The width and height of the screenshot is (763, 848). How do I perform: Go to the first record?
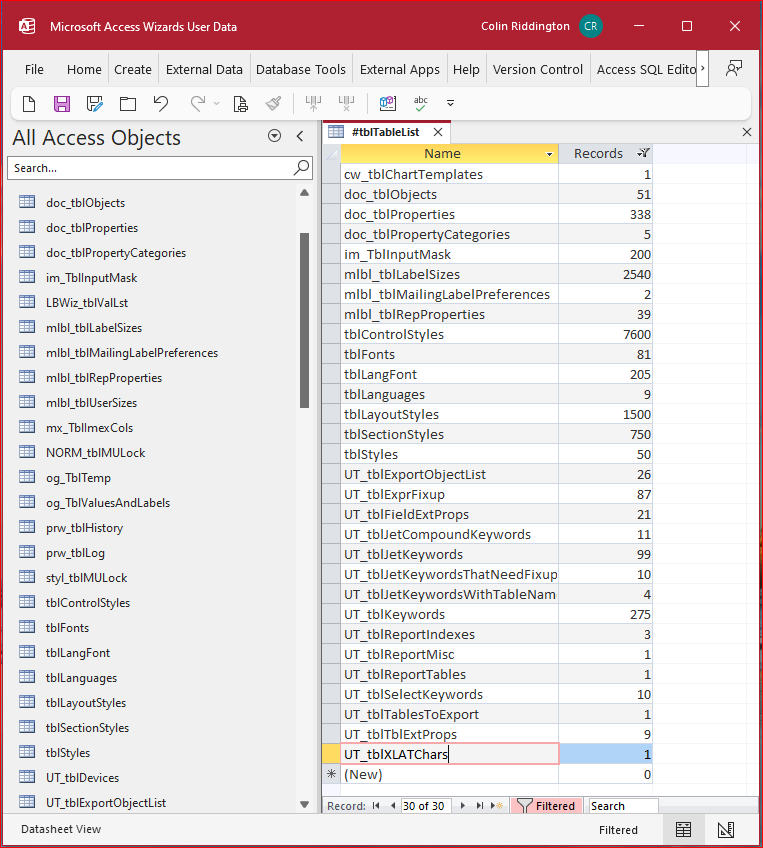(376, 806)
